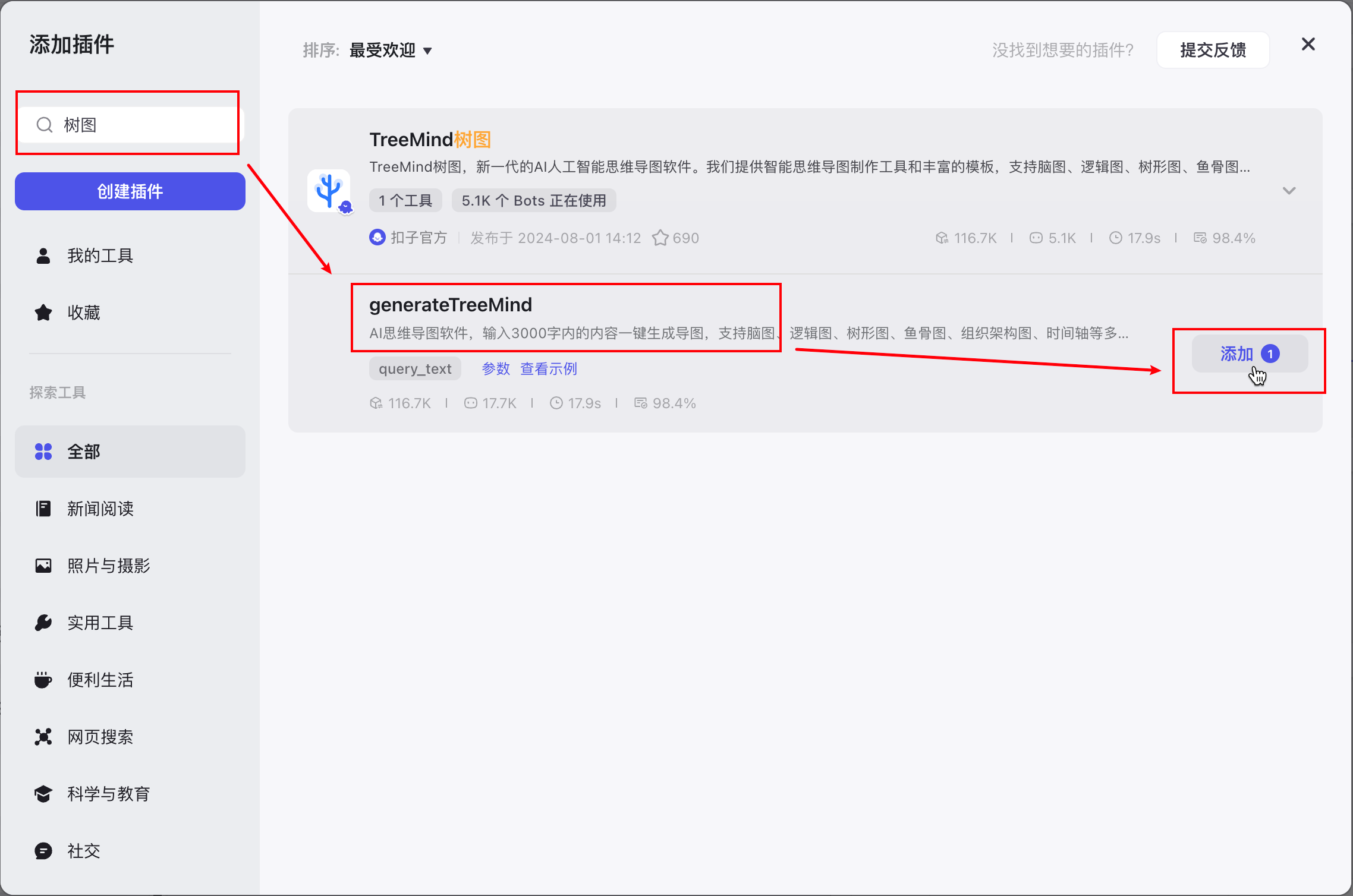Select the 实用工具 wrench category icon
This screenshot has width=1353, height=896.
43,623
